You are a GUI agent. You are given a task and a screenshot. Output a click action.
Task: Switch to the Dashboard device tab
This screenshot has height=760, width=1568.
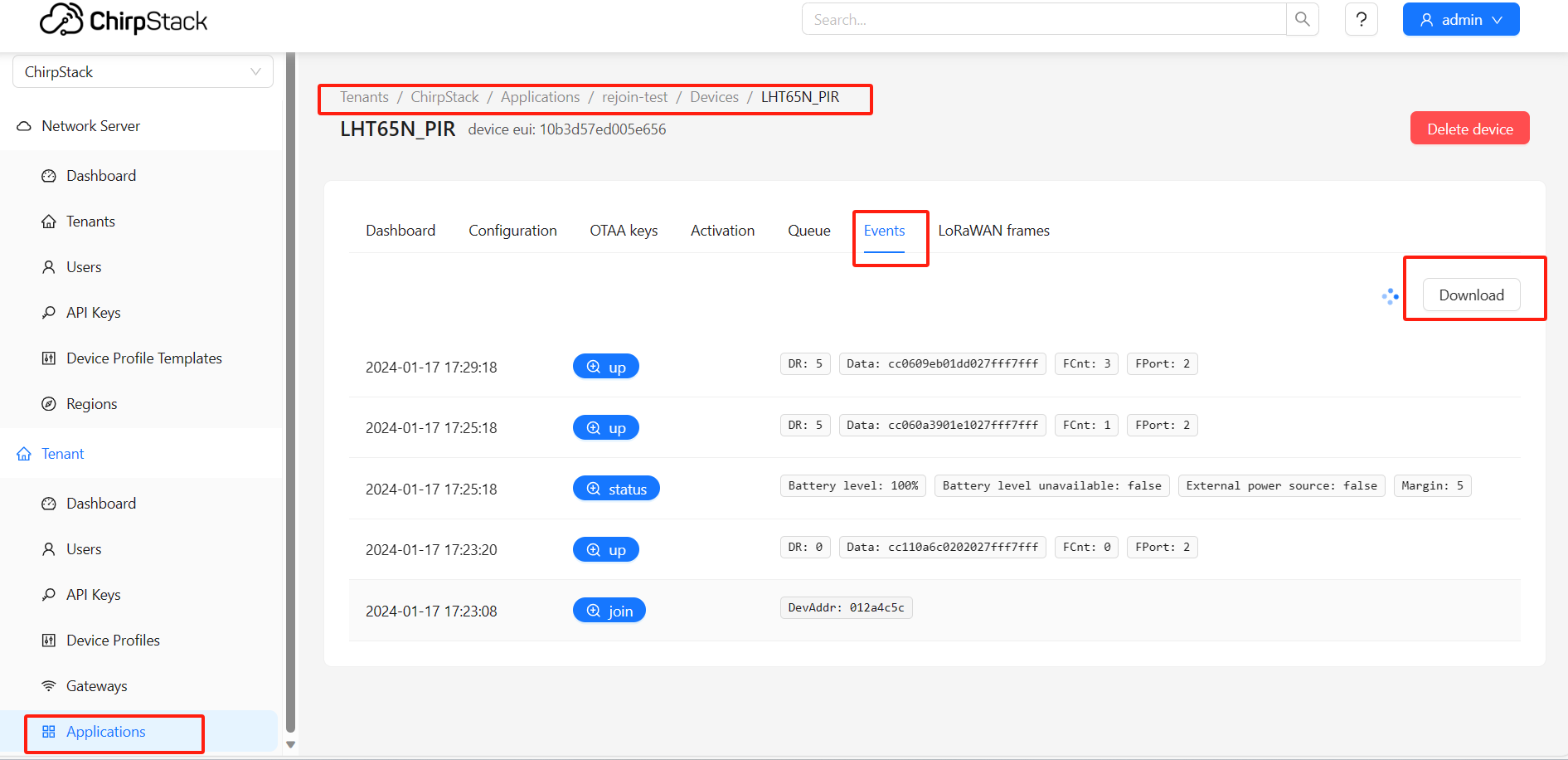tap(400, 231)
